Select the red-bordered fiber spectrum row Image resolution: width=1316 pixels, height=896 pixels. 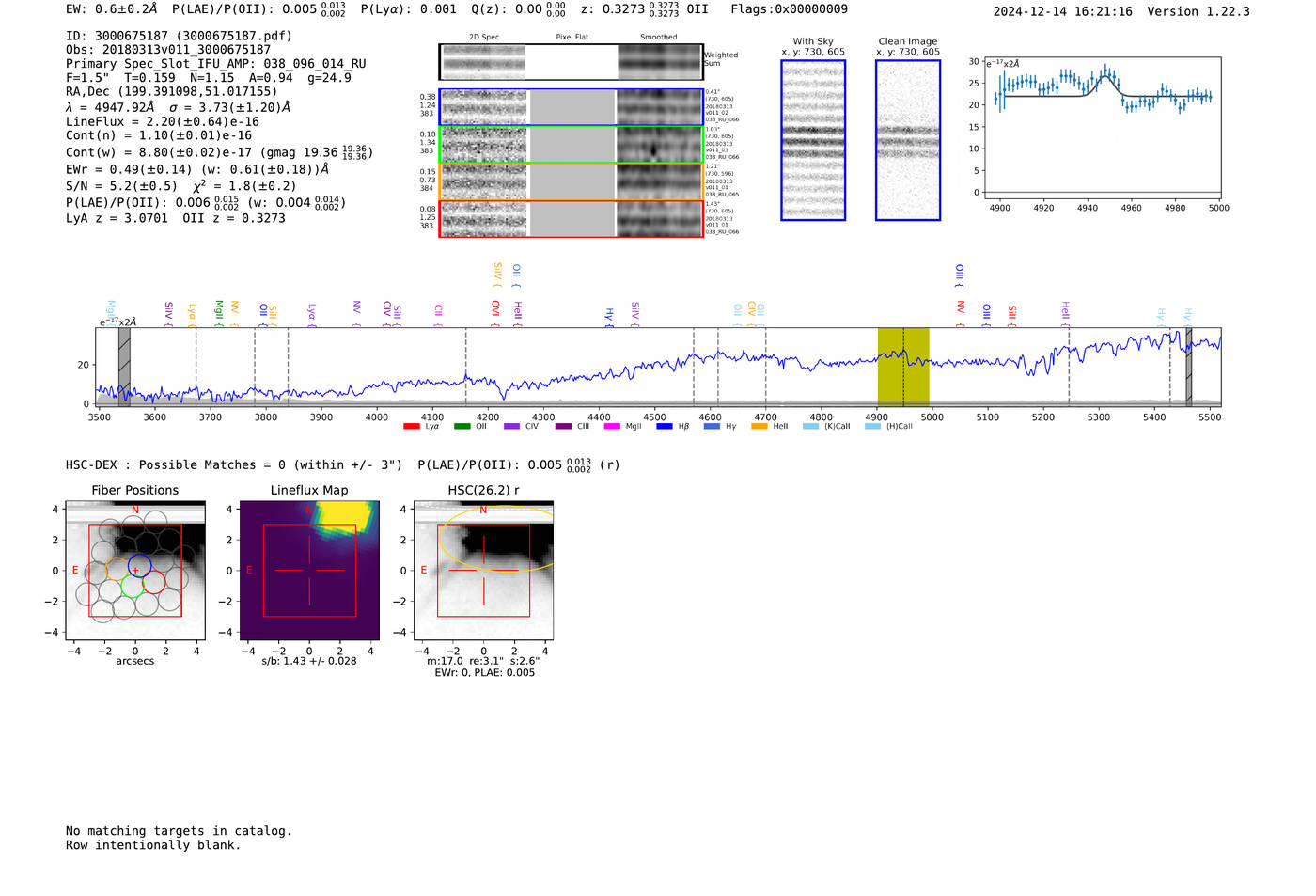(x=571, y=219)
